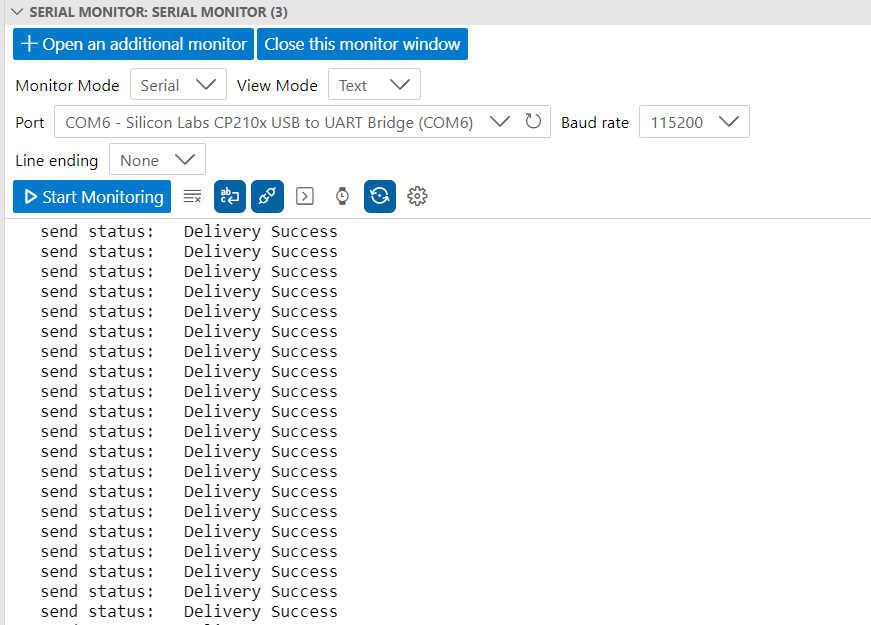Clear the serial monitor output
Viewport: 871px width, 625px height.
click(x=192, y=196)
